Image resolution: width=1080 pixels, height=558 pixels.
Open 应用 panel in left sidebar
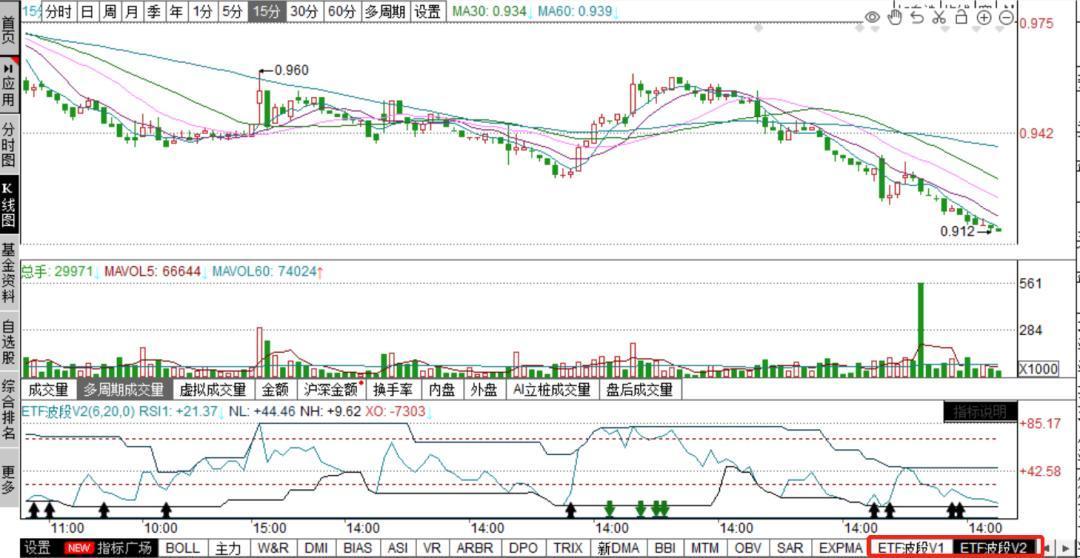click(8, 88)
